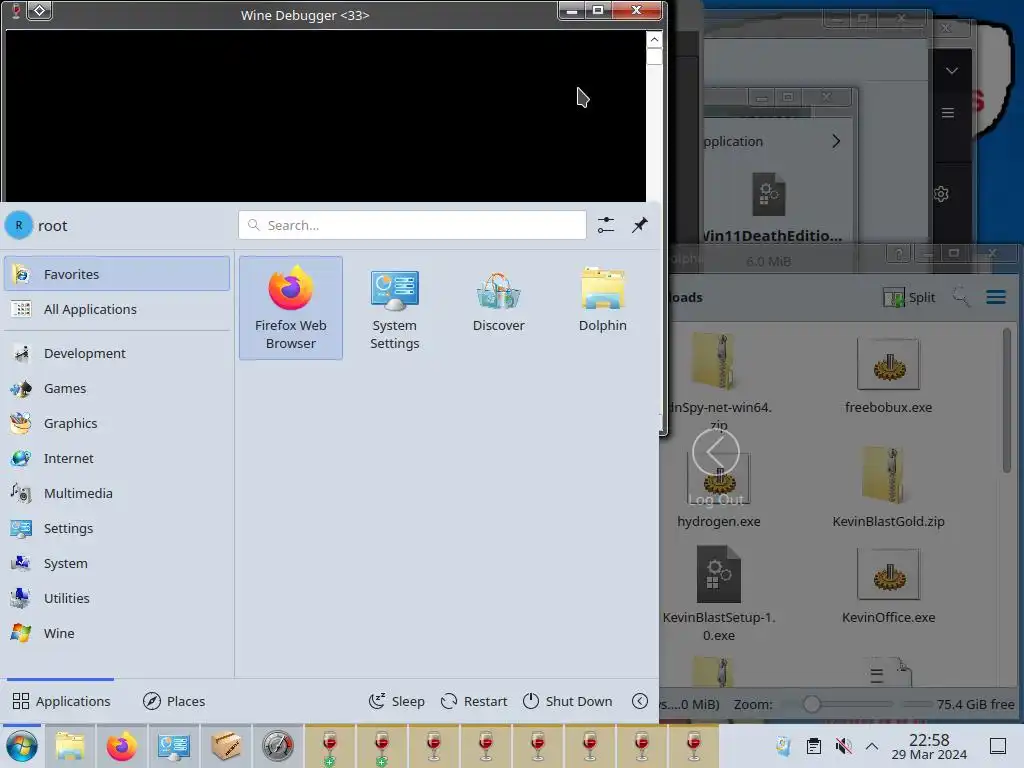Click the Sleep button
The image size is (1024, 768).
point(396,701)
